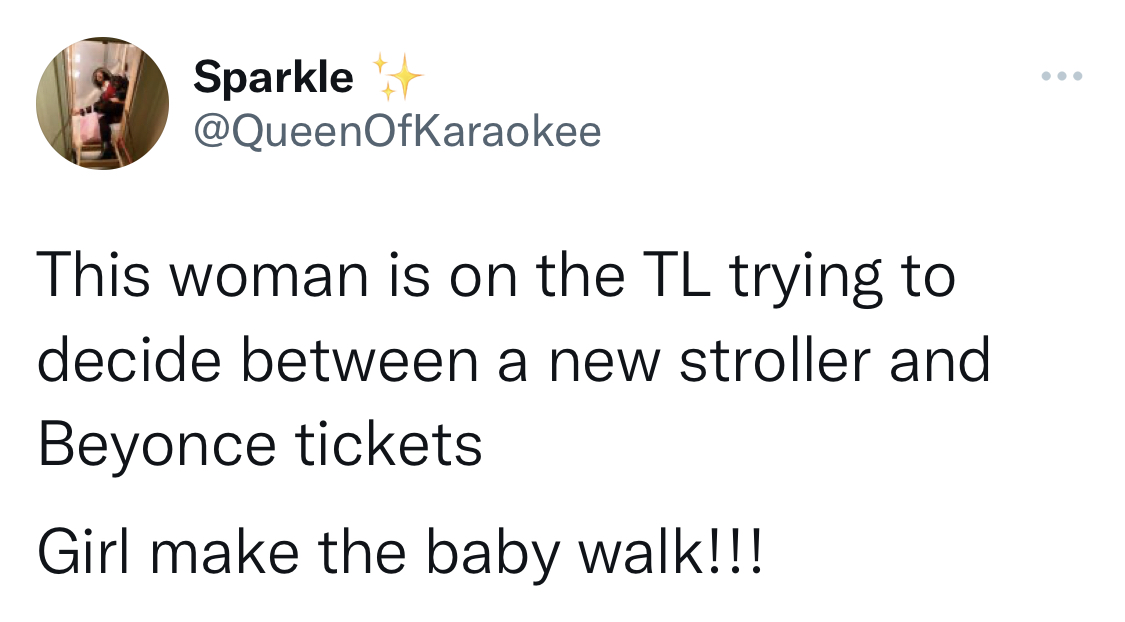Open the three-dot more options menu
Viewport: 1125px width, 622px height.
1062,75
